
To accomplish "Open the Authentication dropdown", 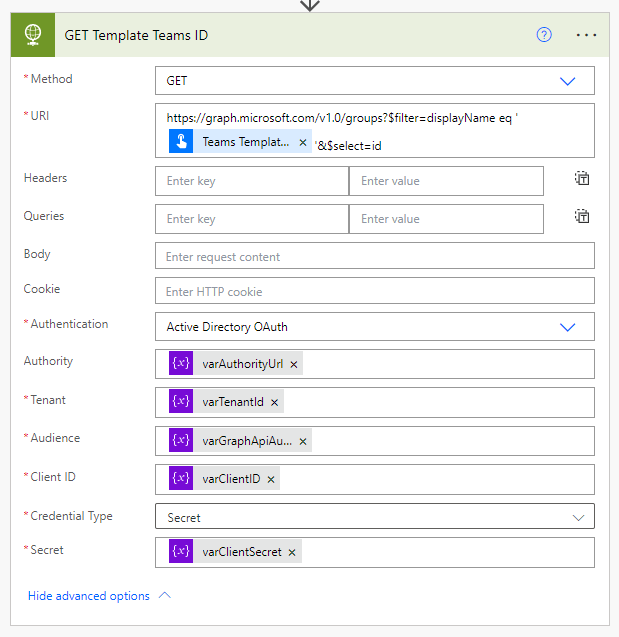I will pyautogui.click(x=567, y=327).
